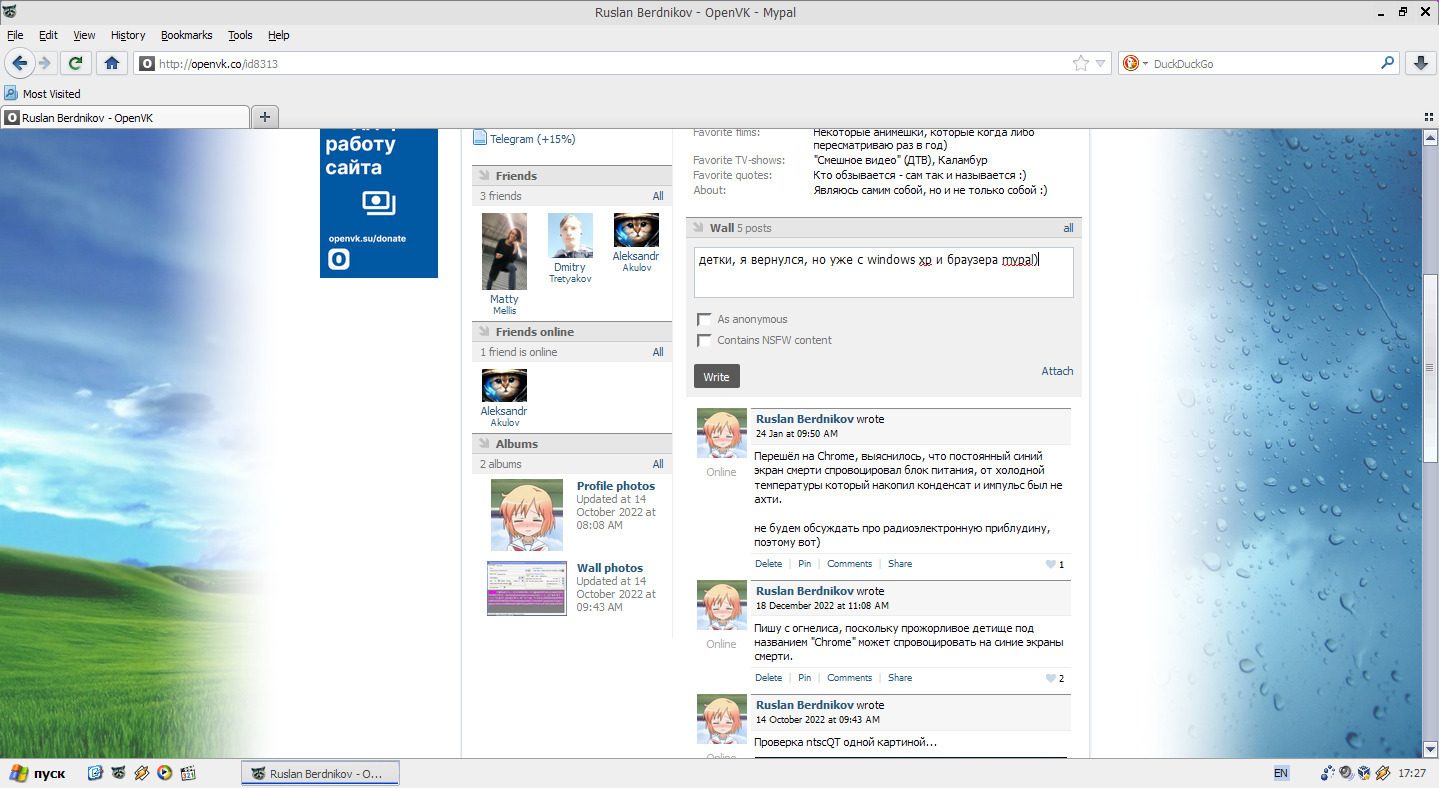
Task: Click the Attach link
Action: [x=1057, y=371]
